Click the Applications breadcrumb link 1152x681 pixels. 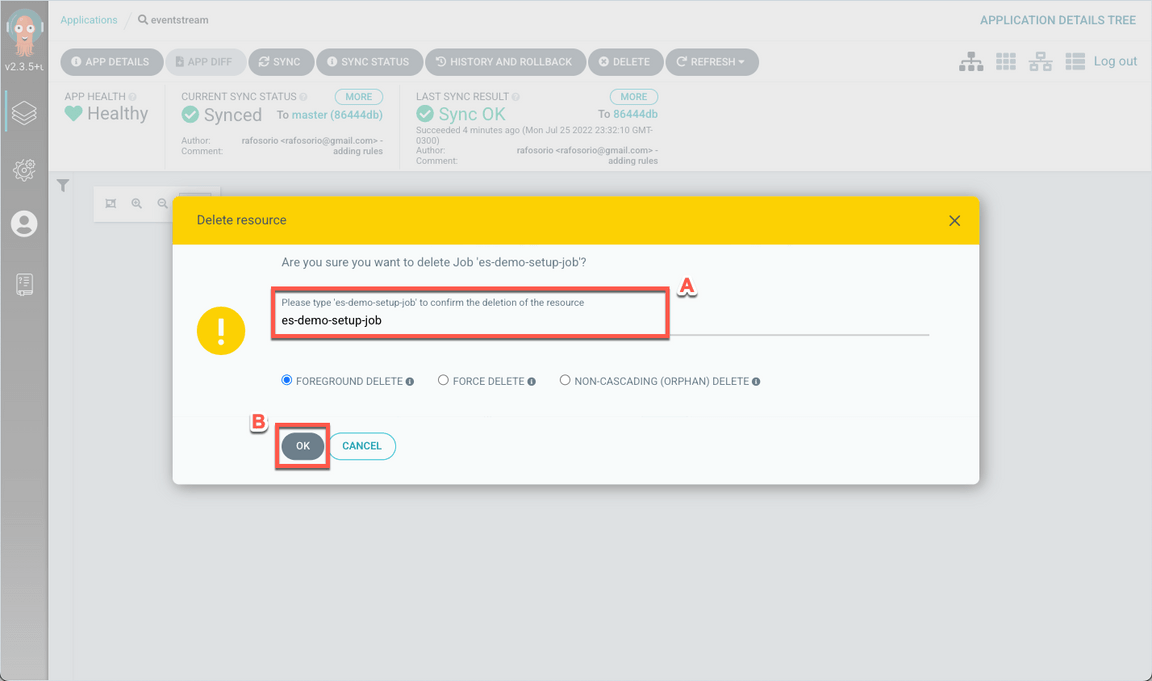[89, 20]
